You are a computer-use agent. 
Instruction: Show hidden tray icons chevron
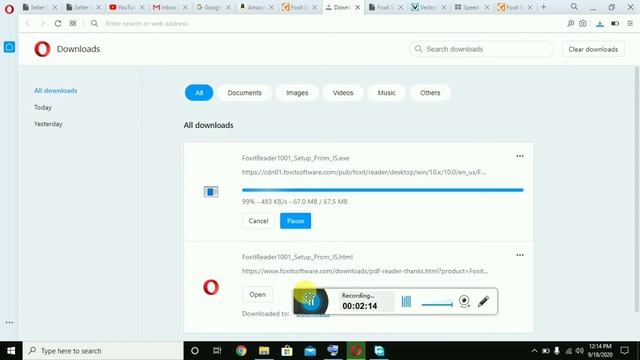coord(534,351)
